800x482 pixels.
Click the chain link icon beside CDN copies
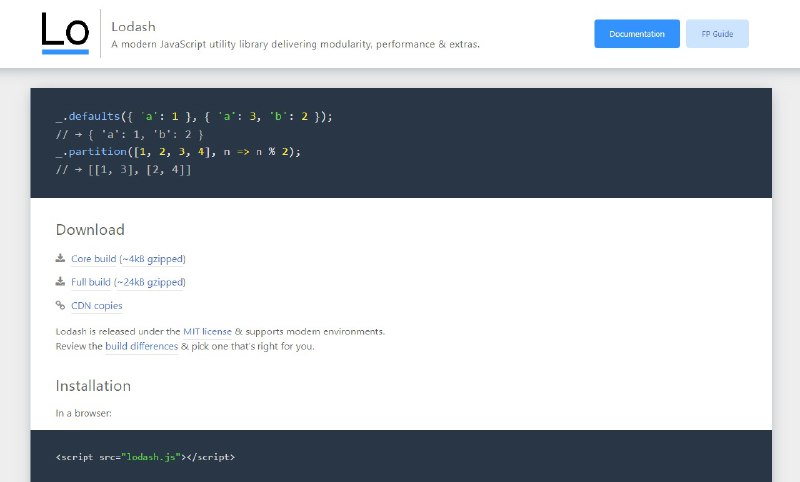[60, 305]
